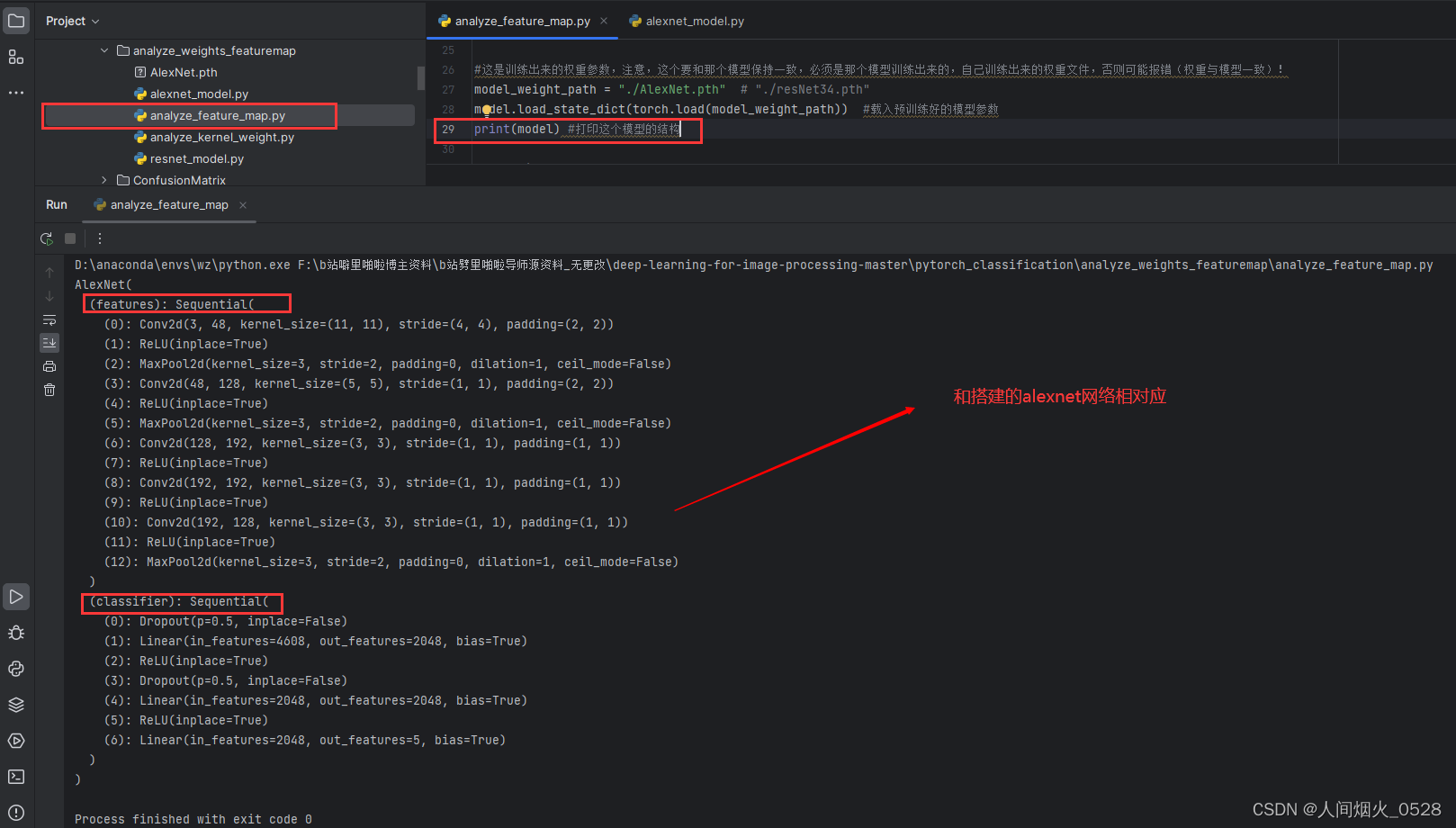Click the model_weight_path assignment line
1456x828 pixels.
click(672, 90)
